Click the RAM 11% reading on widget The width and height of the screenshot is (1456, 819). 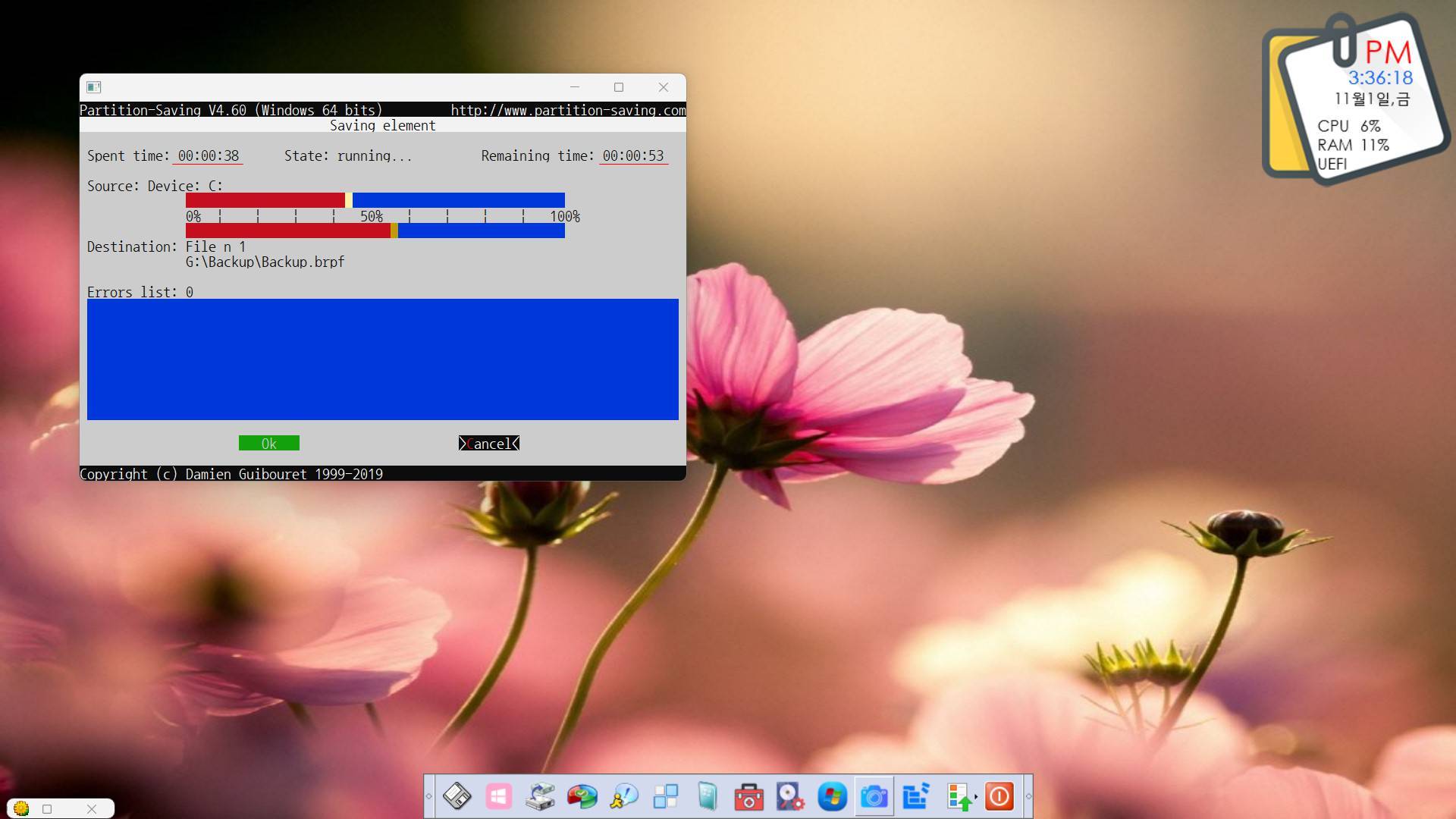[1353, 145]
